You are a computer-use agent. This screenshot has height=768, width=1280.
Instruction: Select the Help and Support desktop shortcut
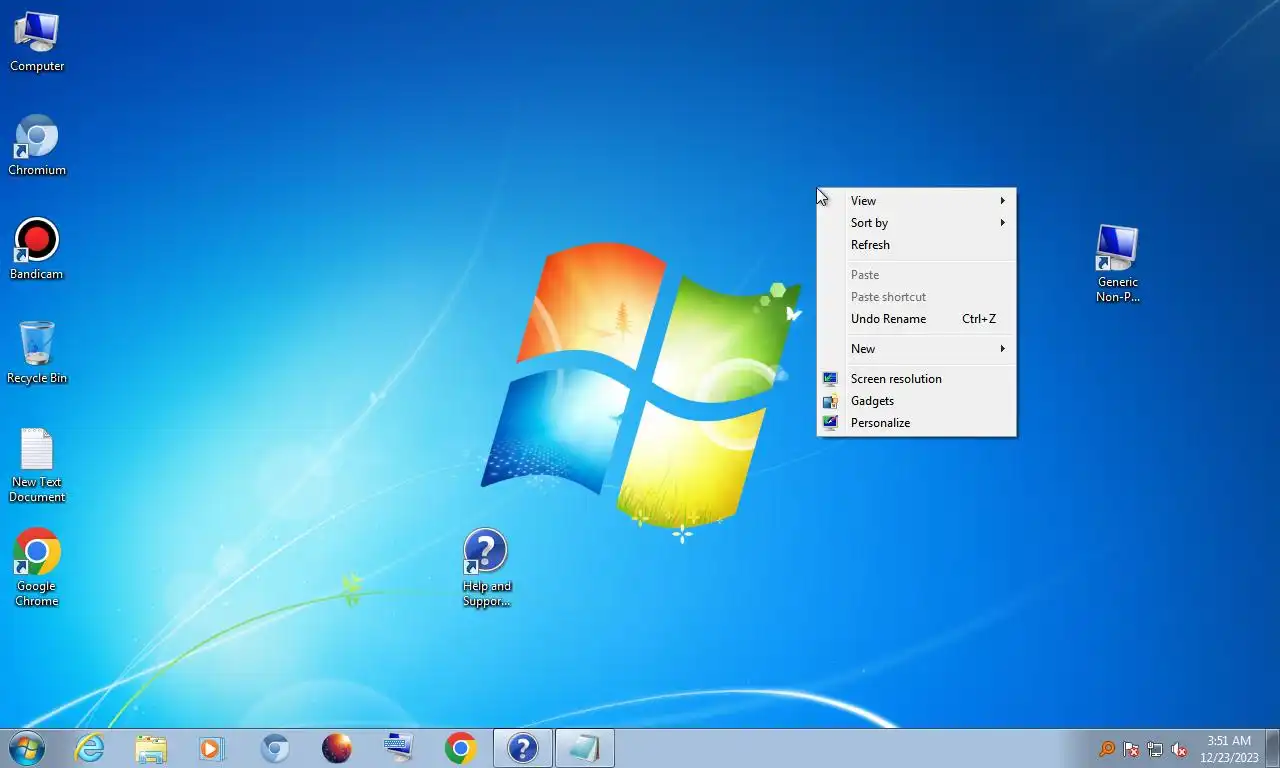pyautogui.click(x=486, y=568)
